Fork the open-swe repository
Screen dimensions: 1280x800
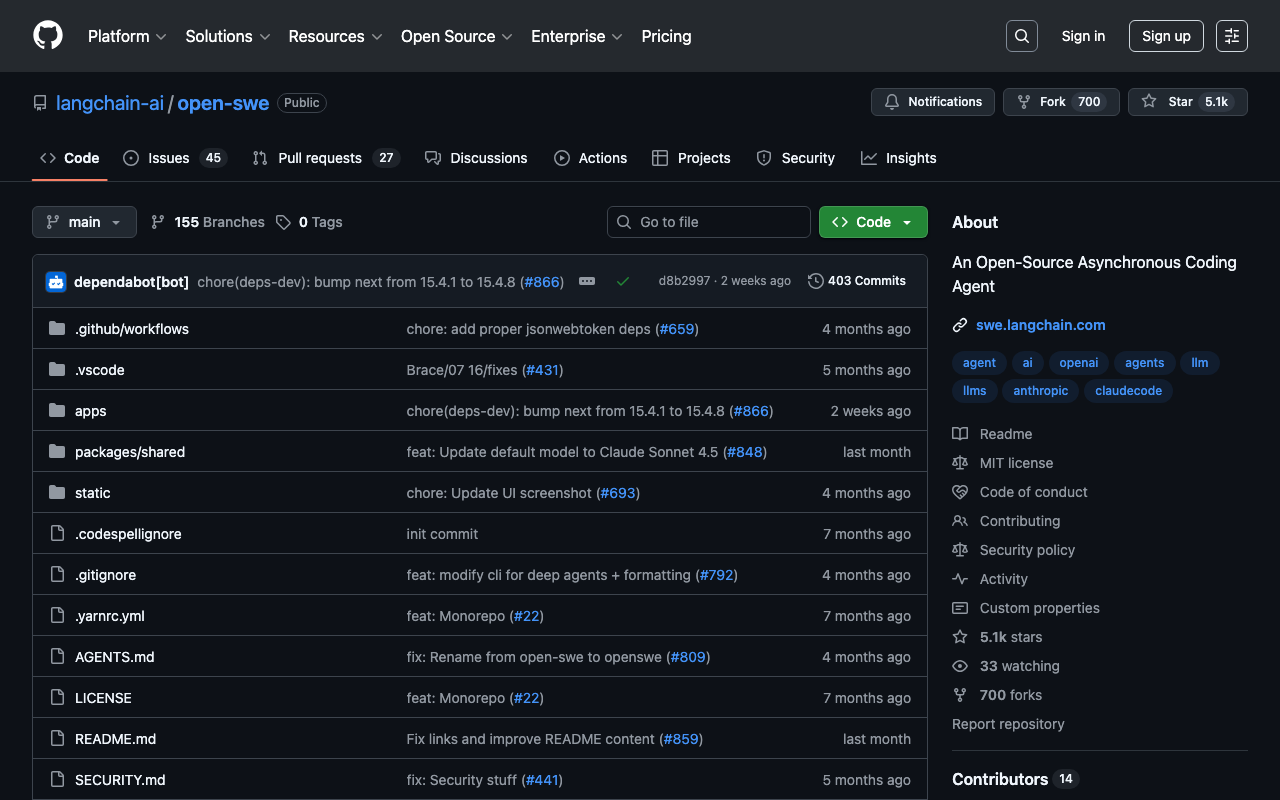pyautogui.click(x=1060, y=102)
